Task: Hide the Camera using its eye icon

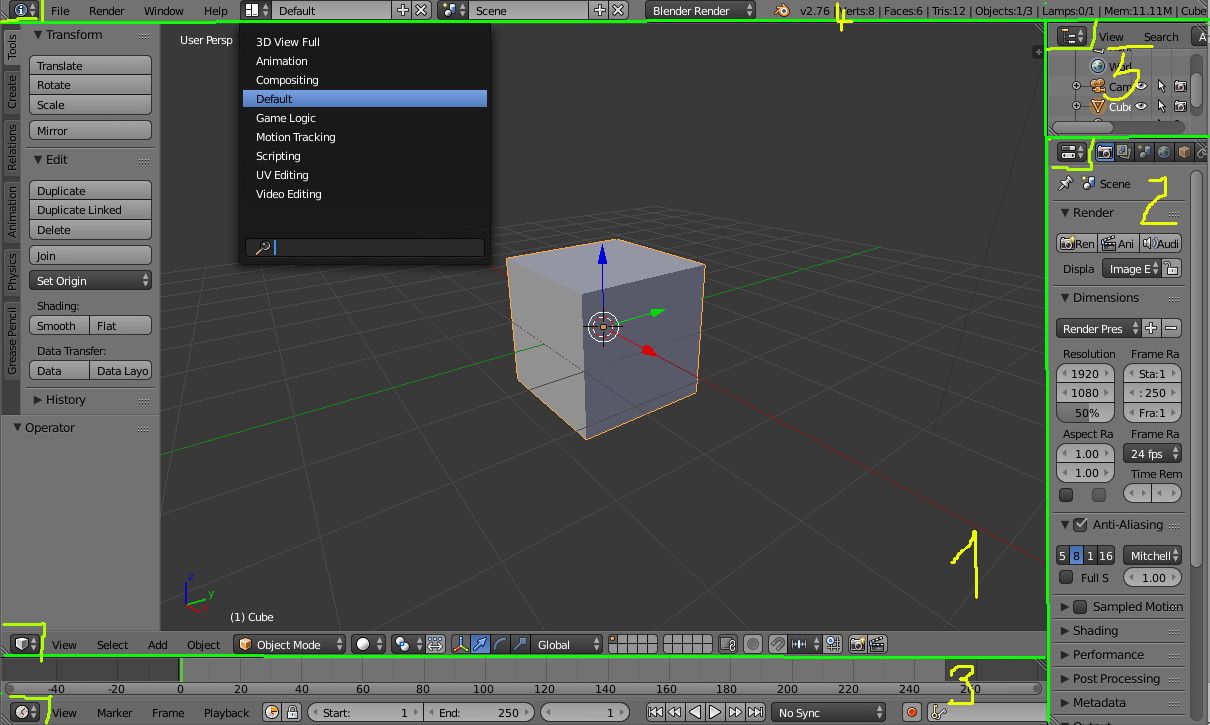Action: pos(1140,86)
